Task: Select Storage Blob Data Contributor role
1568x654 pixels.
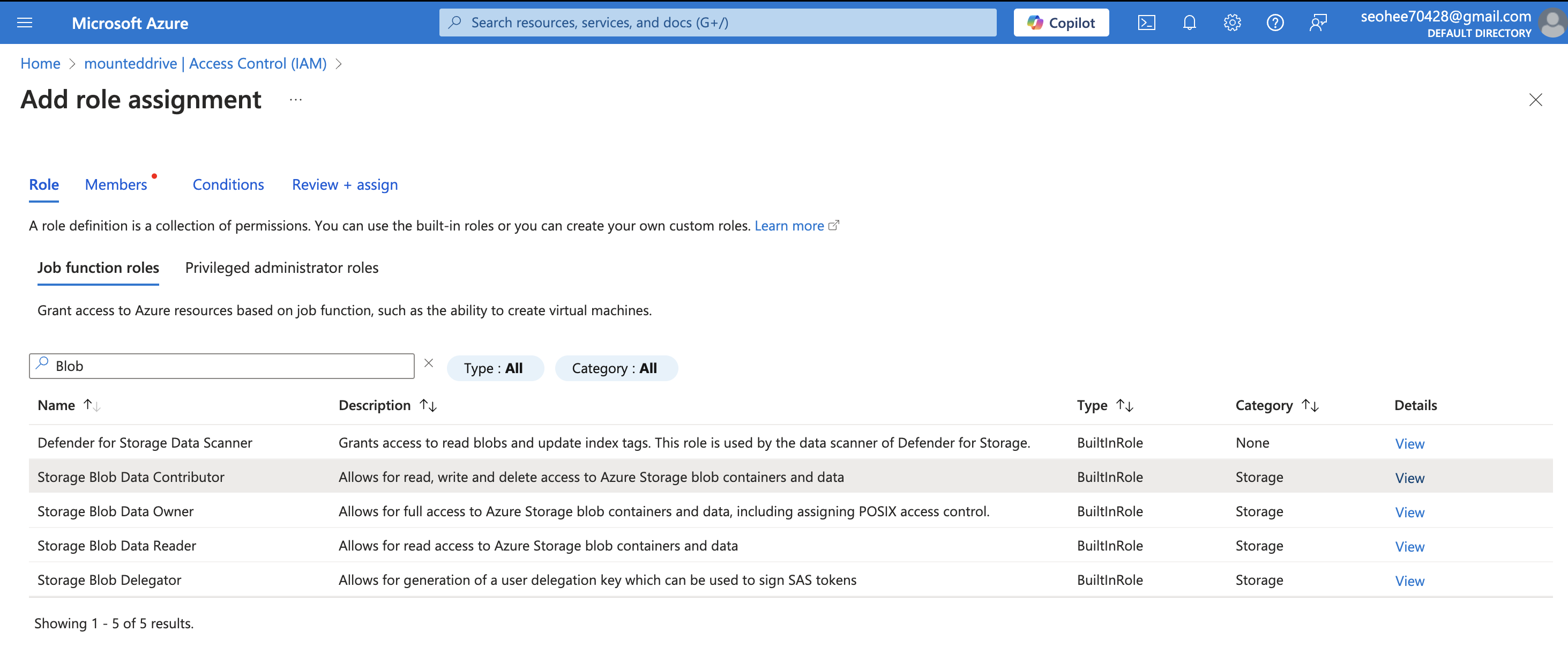Action: (131, 478)
